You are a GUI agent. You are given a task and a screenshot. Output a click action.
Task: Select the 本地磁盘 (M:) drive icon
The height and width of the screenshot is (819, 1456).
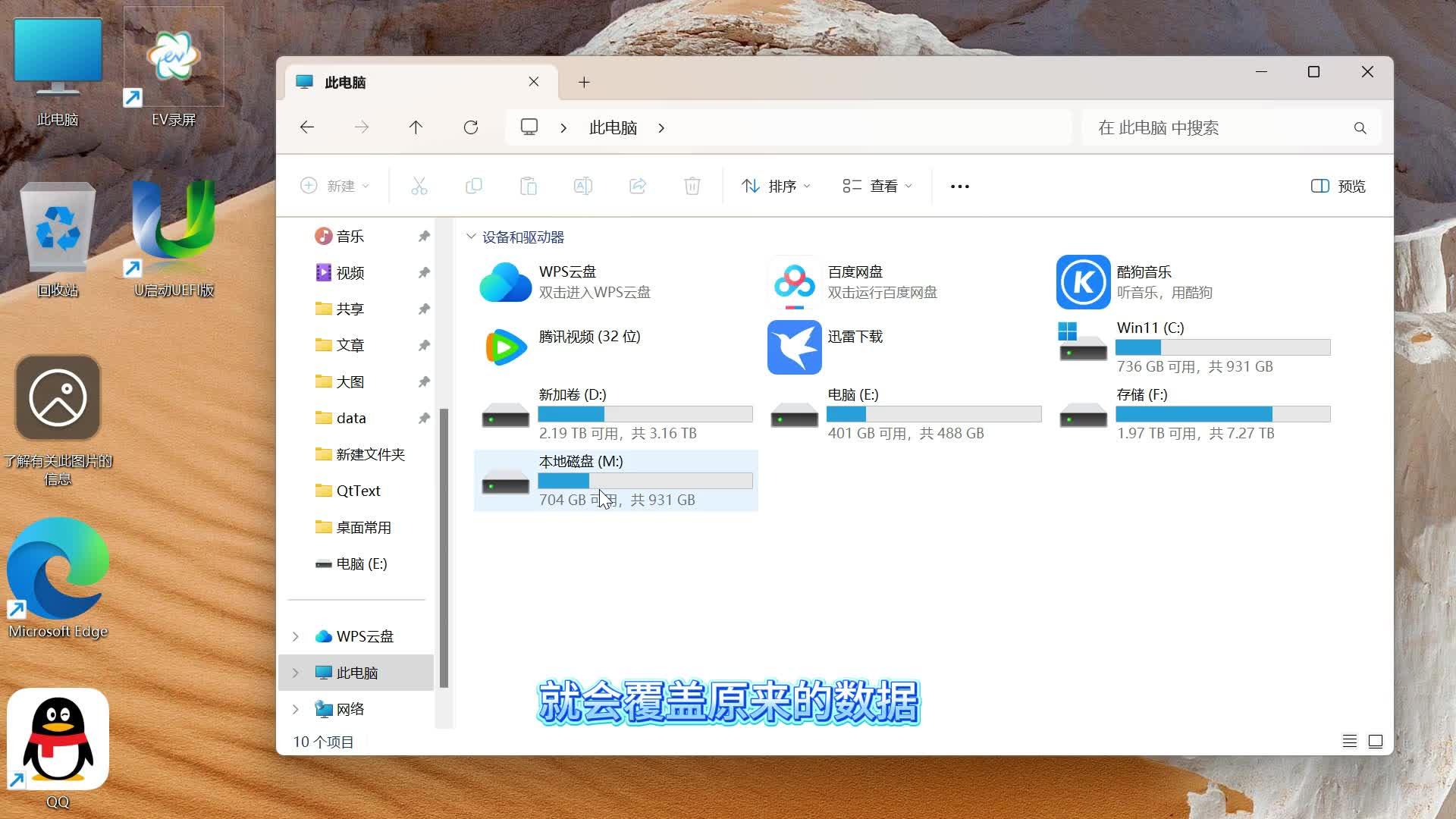(x=506, y=482)
